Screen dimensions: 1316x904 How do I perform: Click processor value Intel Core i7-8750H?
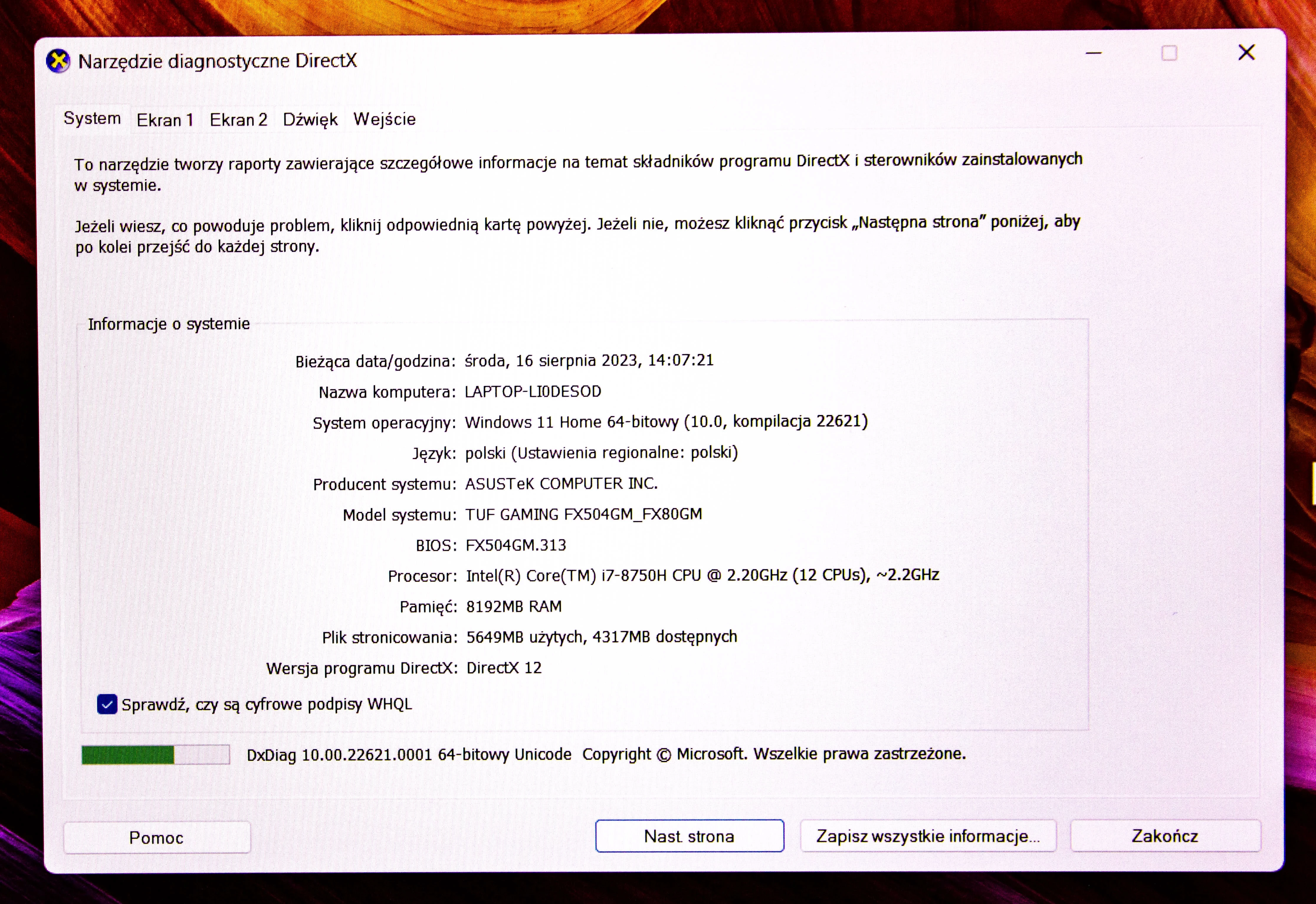pyautogui.click(x=703, y=576)
